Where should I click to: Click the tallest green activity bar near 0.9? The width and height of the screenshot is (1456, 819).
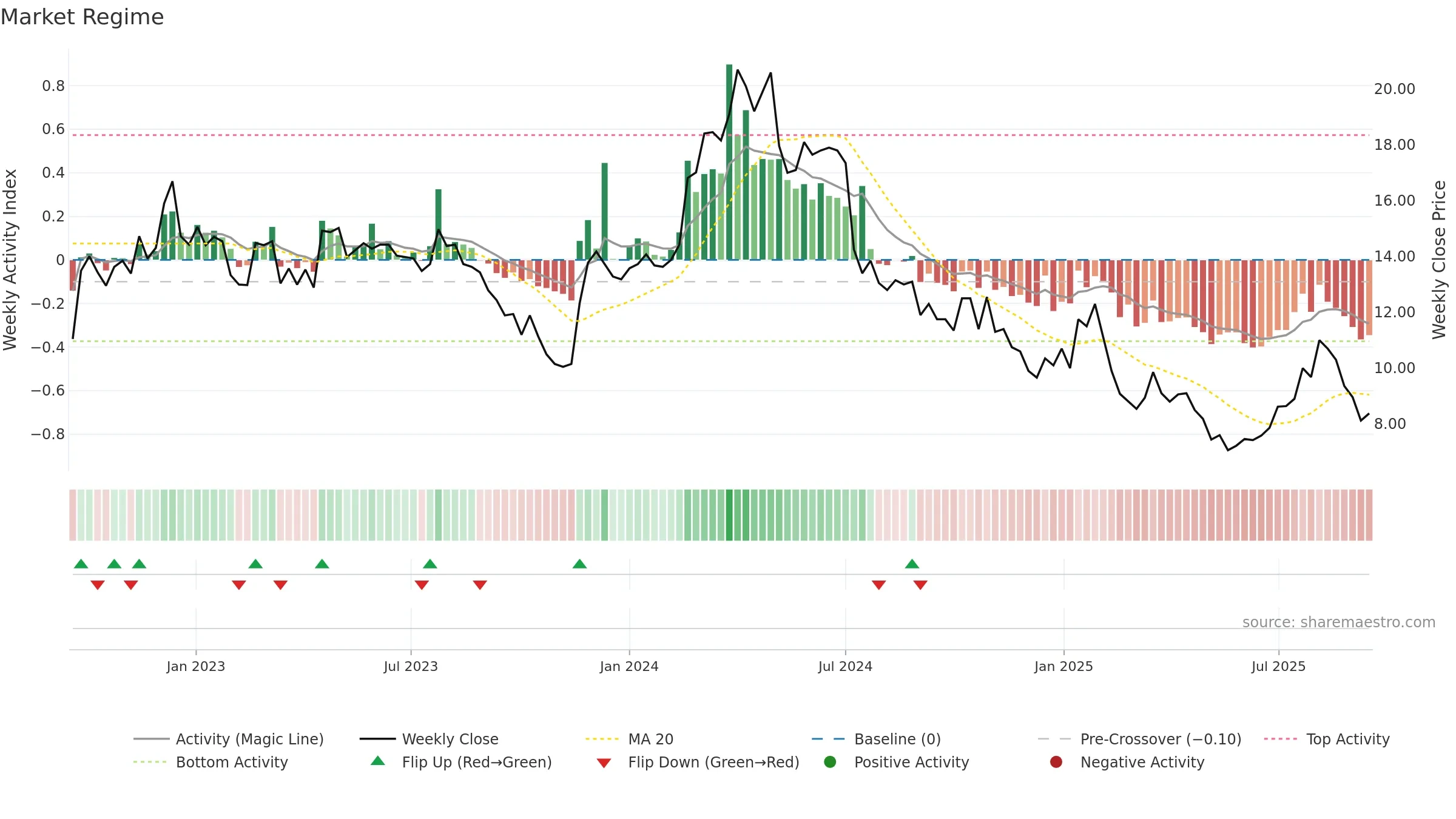click(x=729, y=162)
